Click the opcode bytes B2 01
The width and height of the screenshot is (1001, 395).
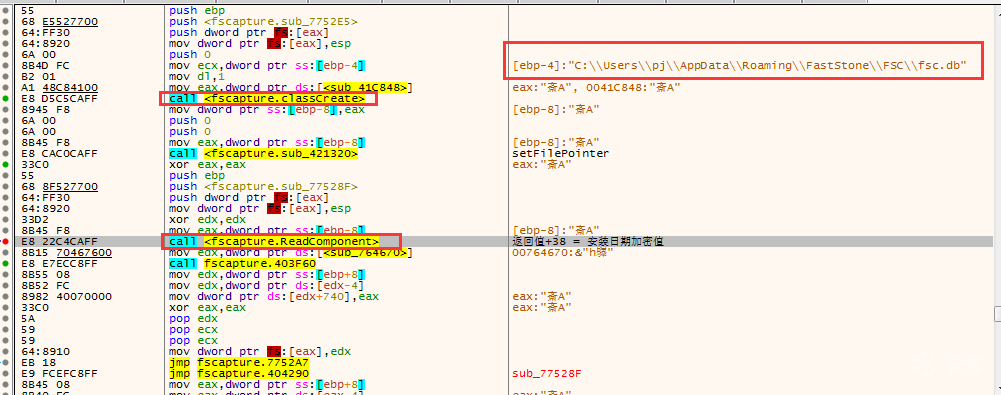(38, 77)
